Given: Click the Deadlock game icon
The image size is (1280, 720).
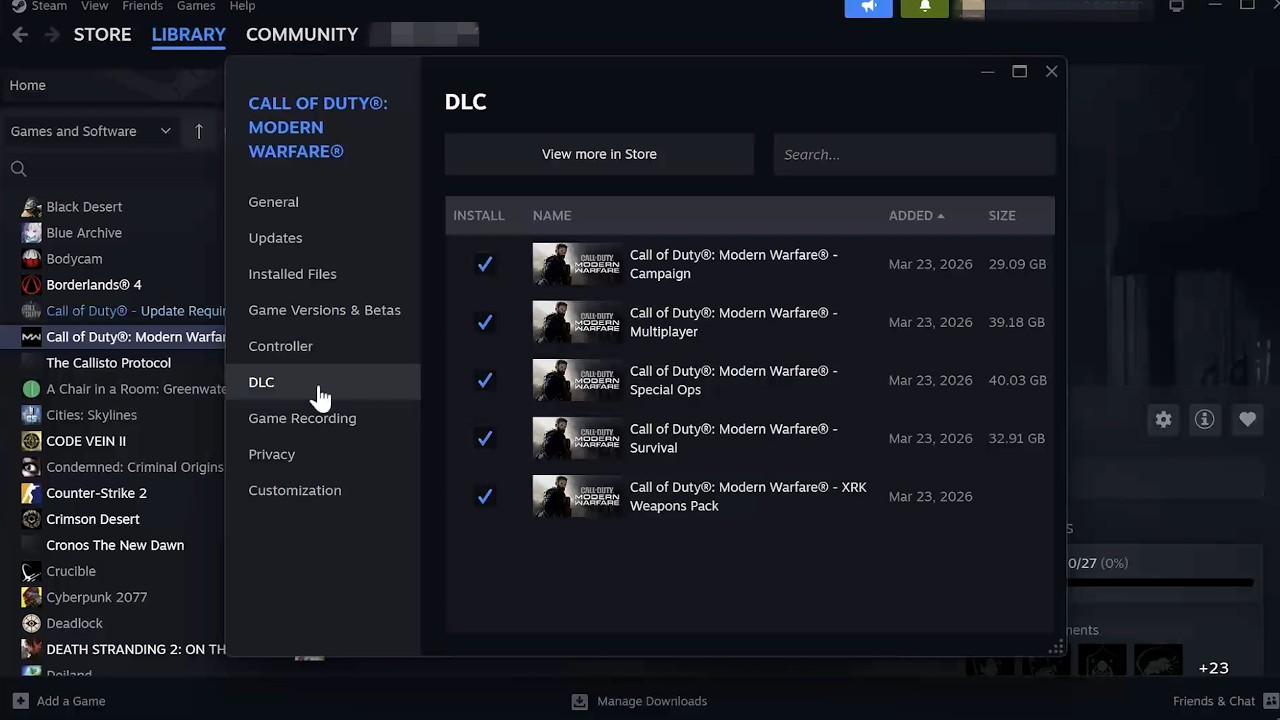Looking at the screenshot, I should pos(31,623).
